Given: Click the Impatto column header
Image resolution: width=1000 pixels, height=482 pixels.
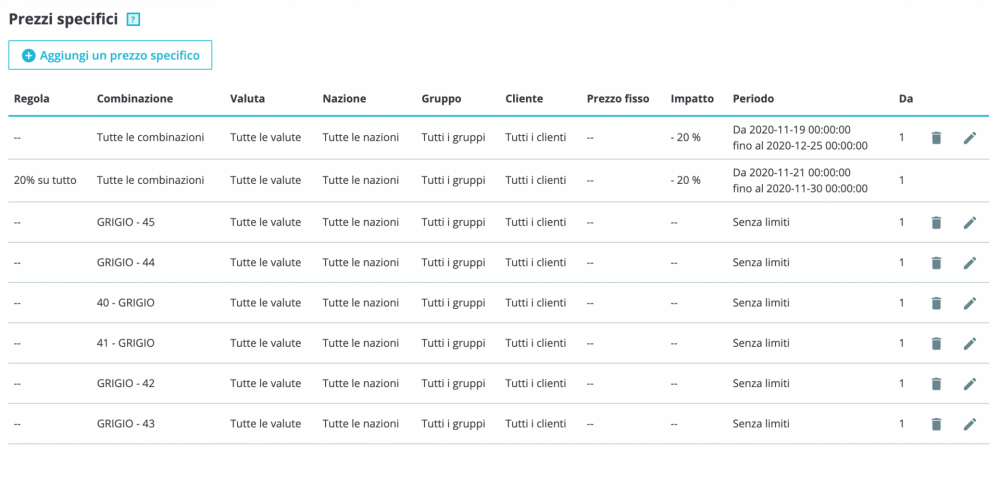Looking at the screenshot, I should point(692,99).
